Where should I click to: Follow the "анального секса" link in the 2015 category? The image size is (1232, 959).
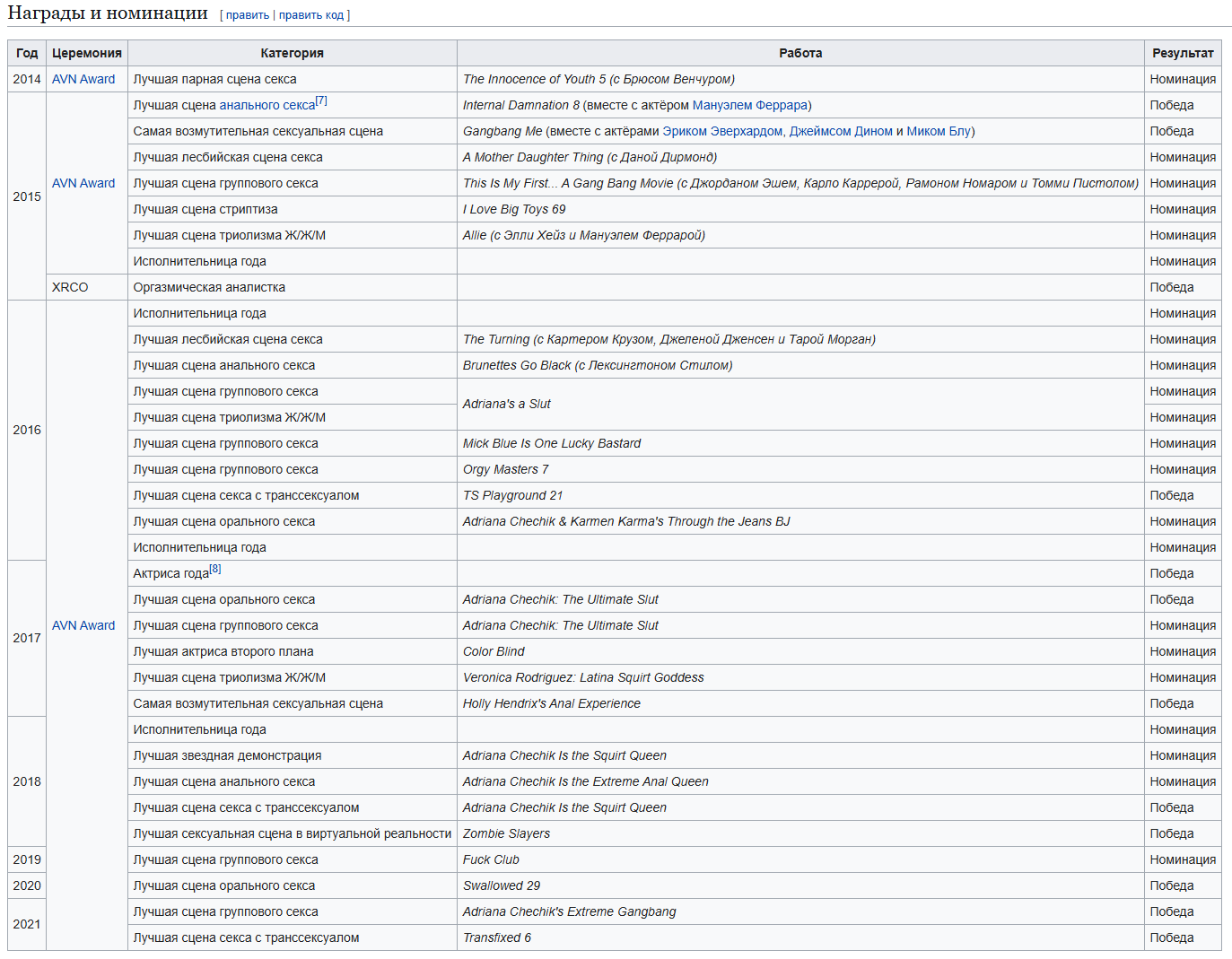[267, 105]
